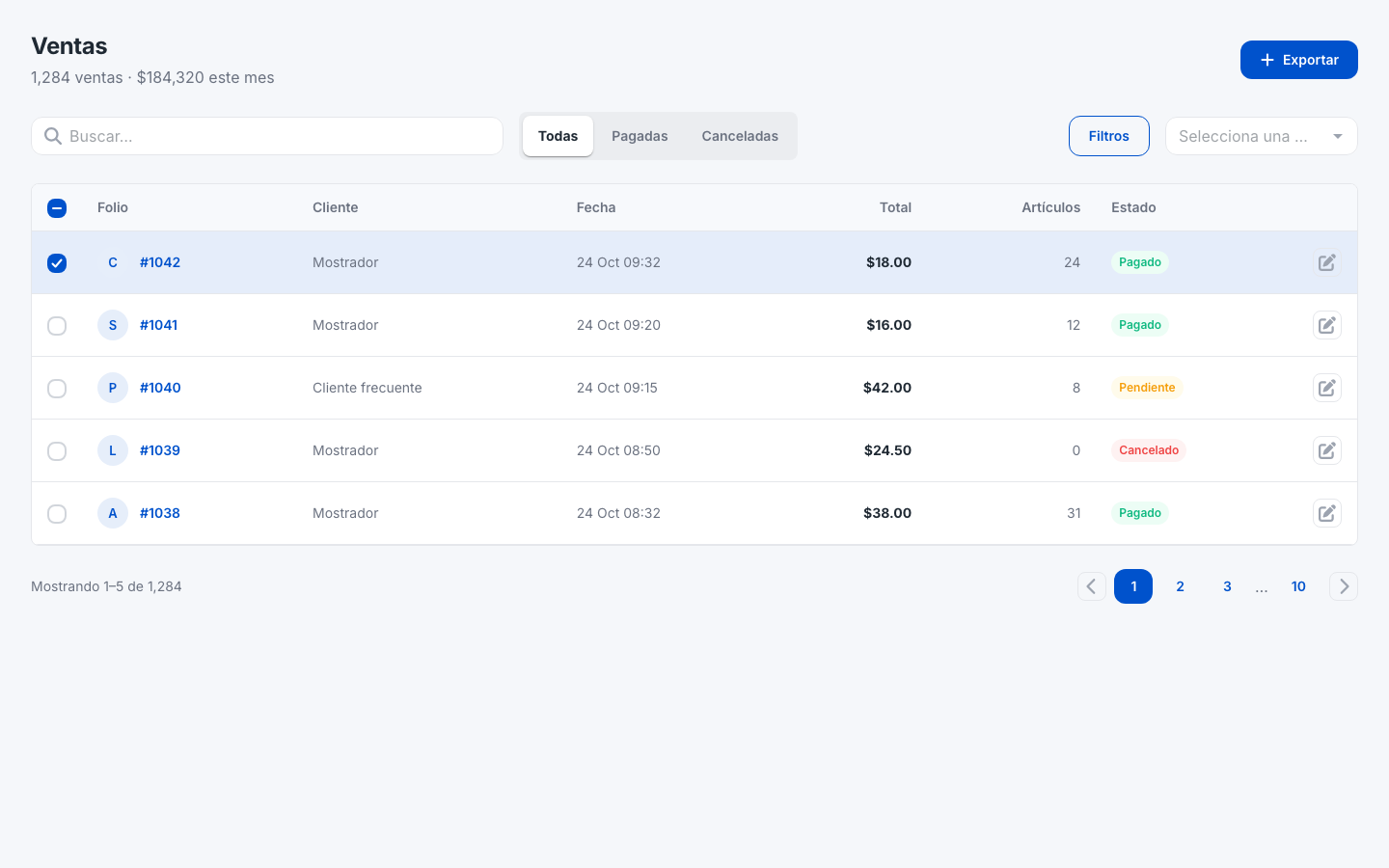Sort by the Estado column header

point(1133,207)
